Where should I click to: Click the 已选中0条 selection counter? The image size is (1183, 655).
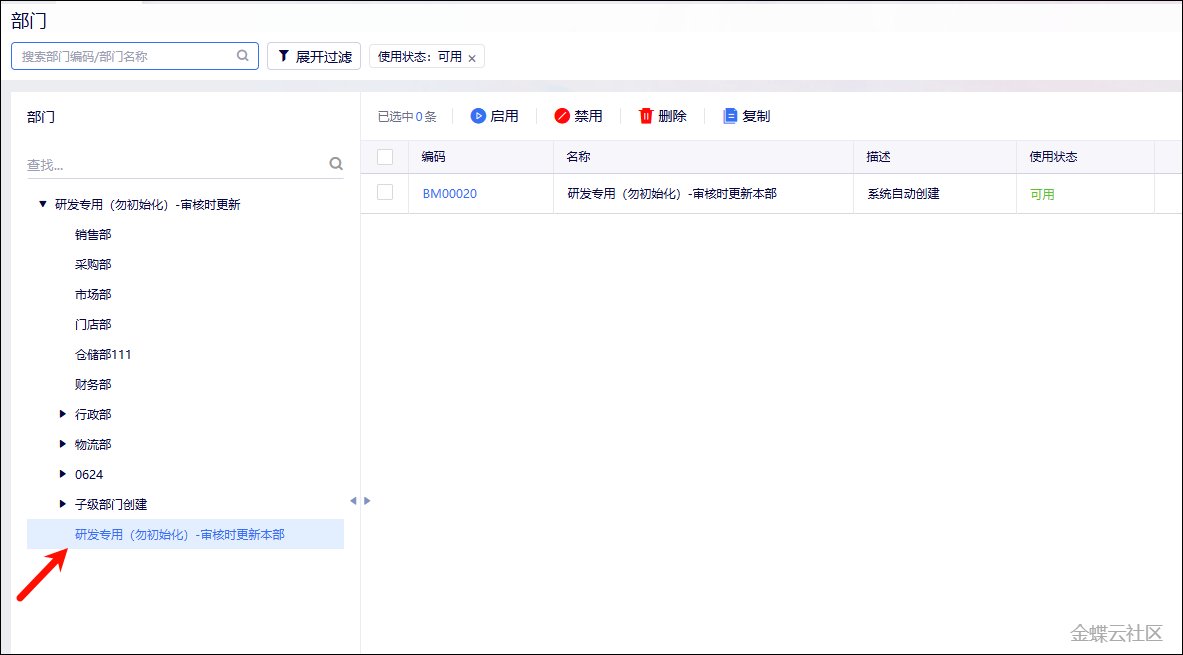pos(407,117)
